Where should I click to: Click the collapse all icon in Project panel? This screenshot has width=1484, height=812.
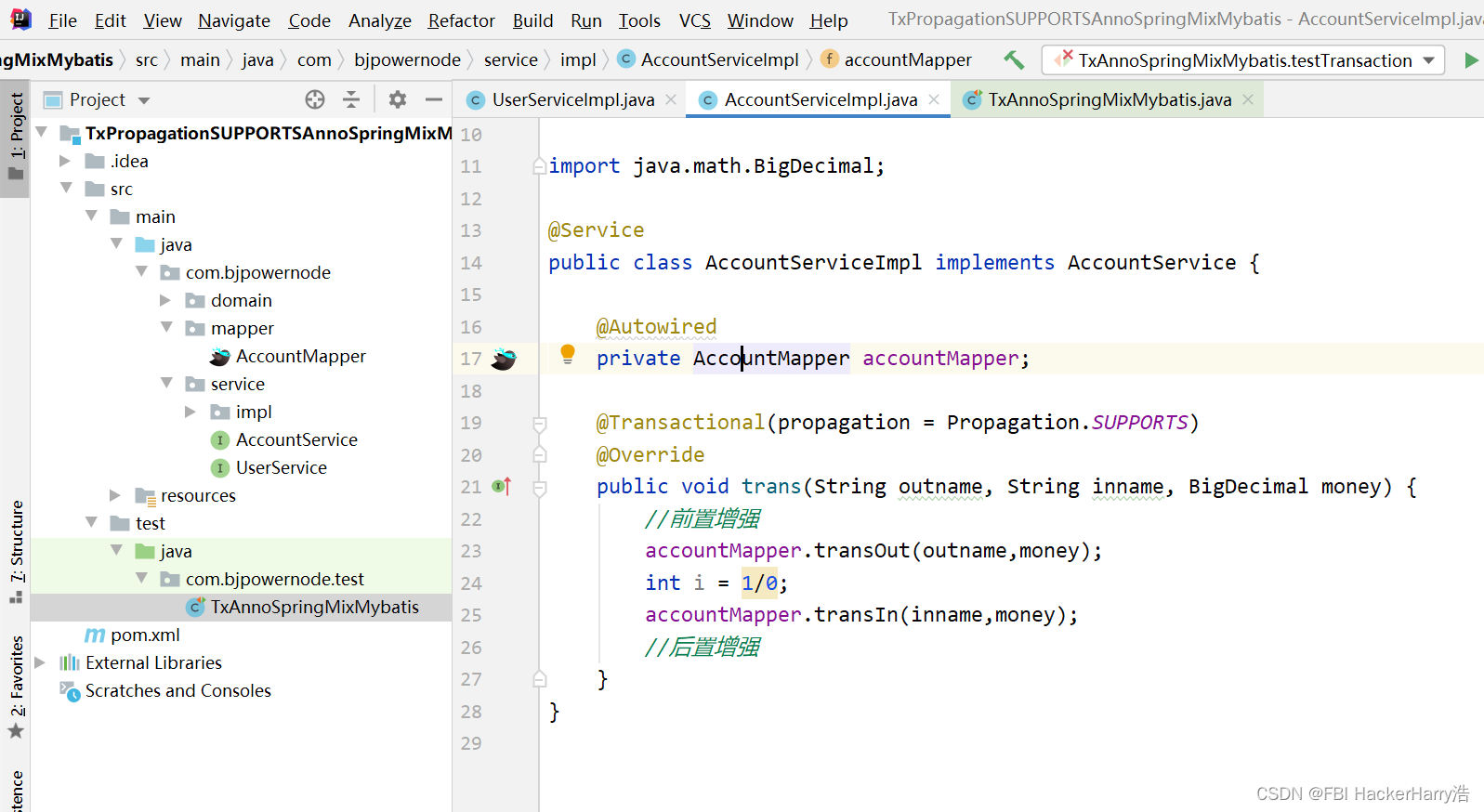tap(351, 99)
